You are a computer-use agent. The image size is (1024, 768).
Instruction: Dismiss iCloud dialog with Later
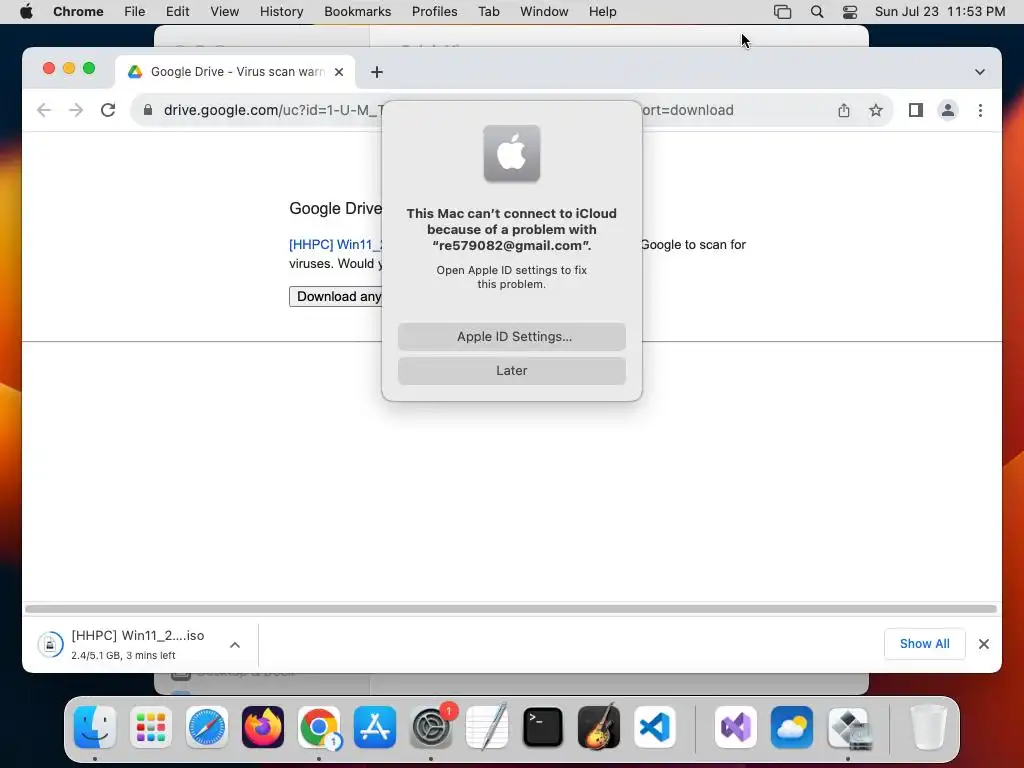coord(511,370)
